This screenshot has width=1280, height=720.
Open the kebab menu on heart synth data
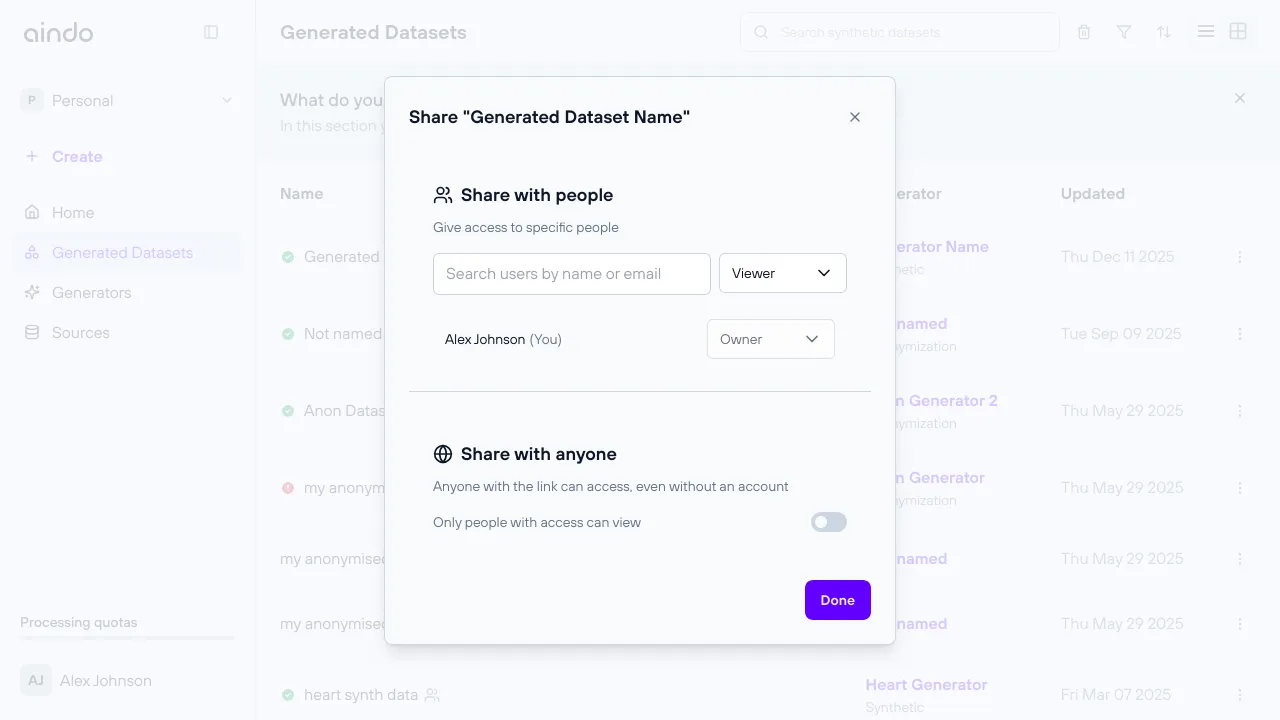pyautogui.click(x=1240, y=694)
